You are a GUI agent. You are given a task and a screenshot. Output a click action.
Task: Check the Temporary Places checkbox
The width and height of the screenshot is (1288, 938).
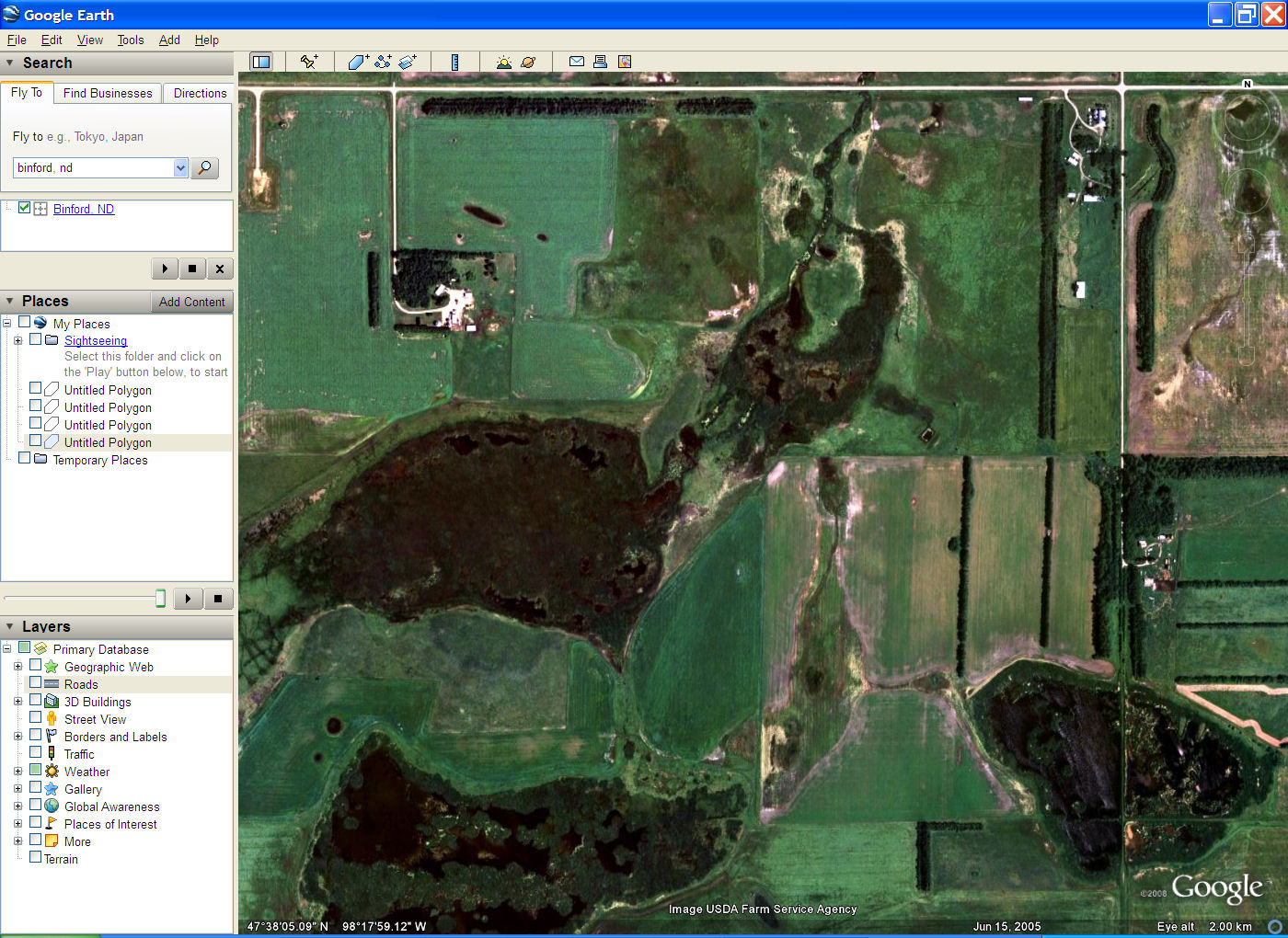coord(24,458)
